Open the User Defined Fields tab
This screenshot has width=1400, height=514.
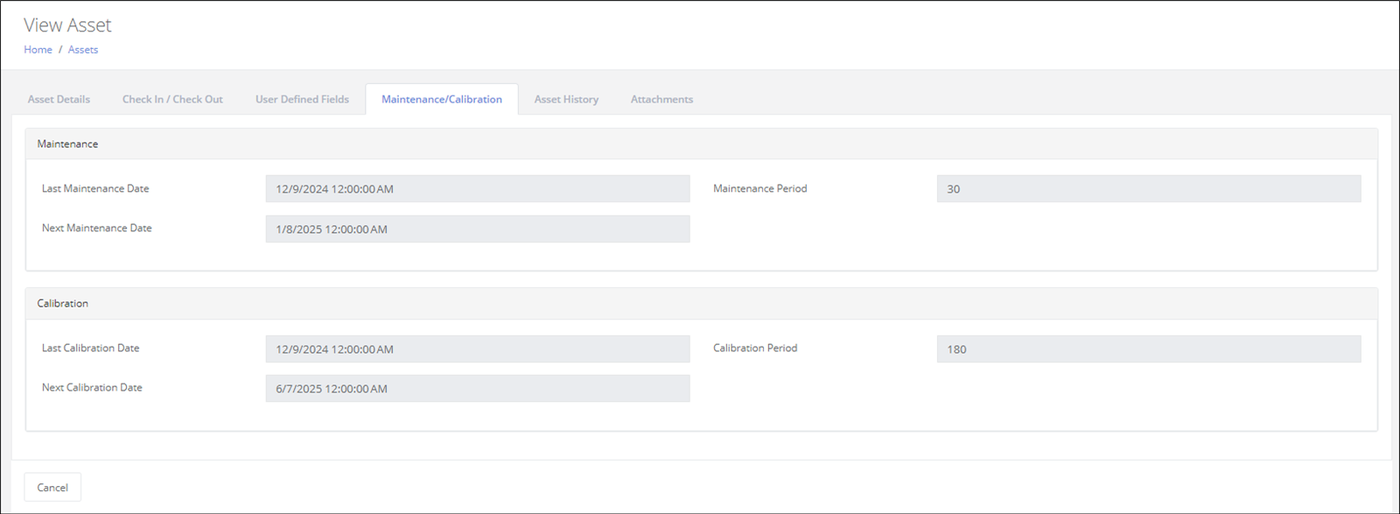(x=302, y=99)
